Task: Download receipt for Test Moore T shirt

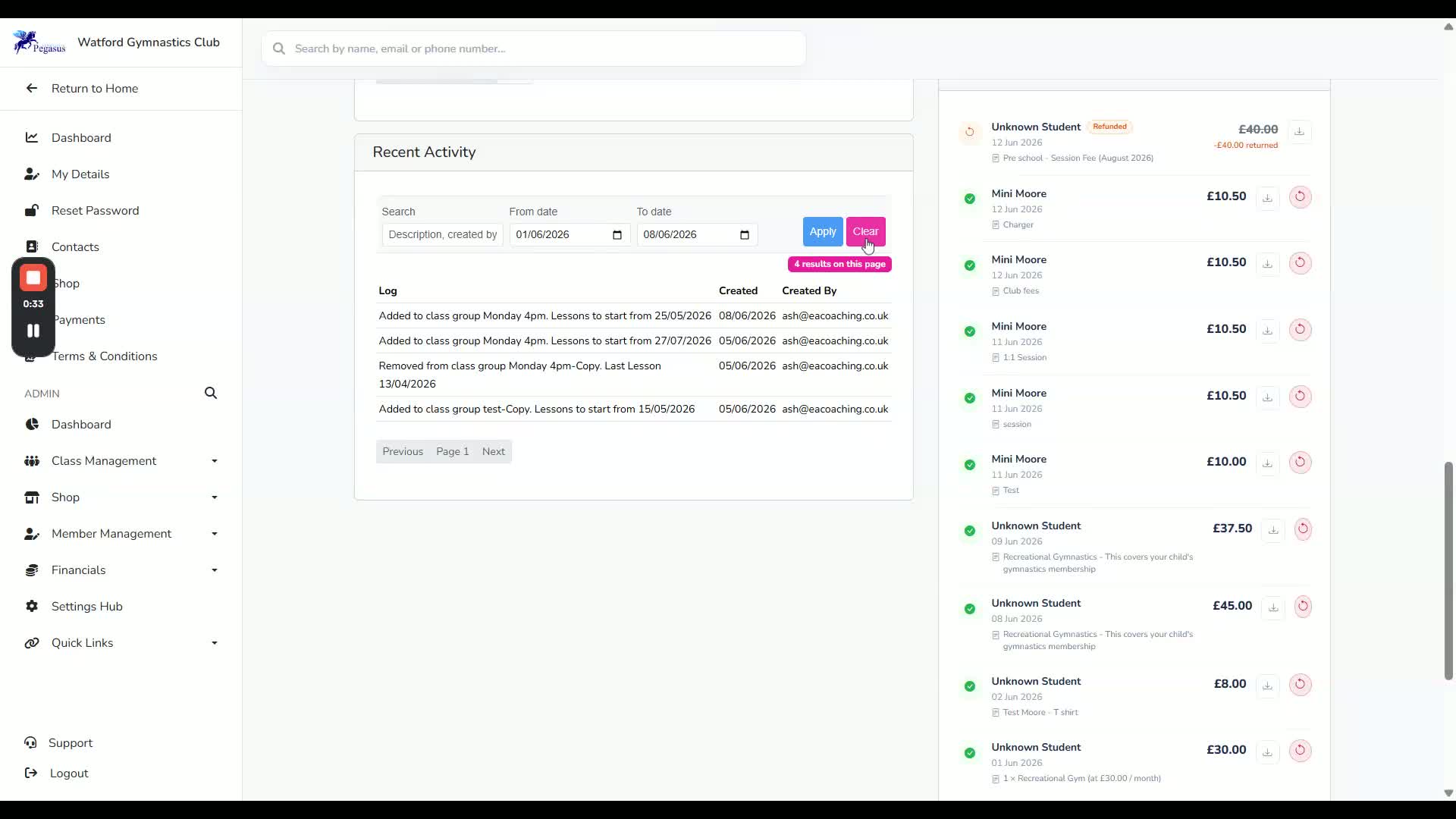Action: (x=1267, y=686)
